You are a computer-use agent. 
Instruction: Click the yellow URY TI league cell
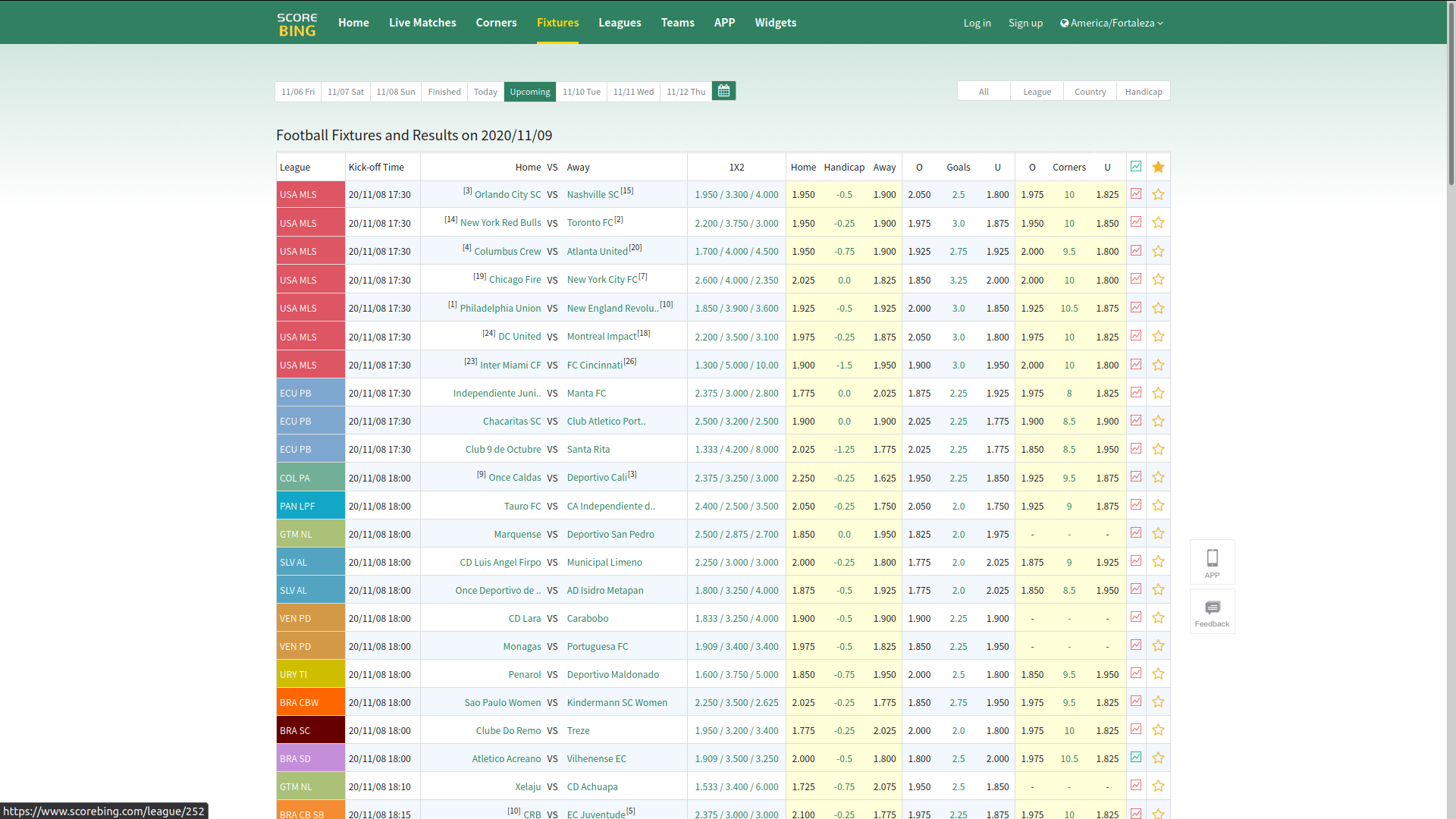[x=311, y=674]
